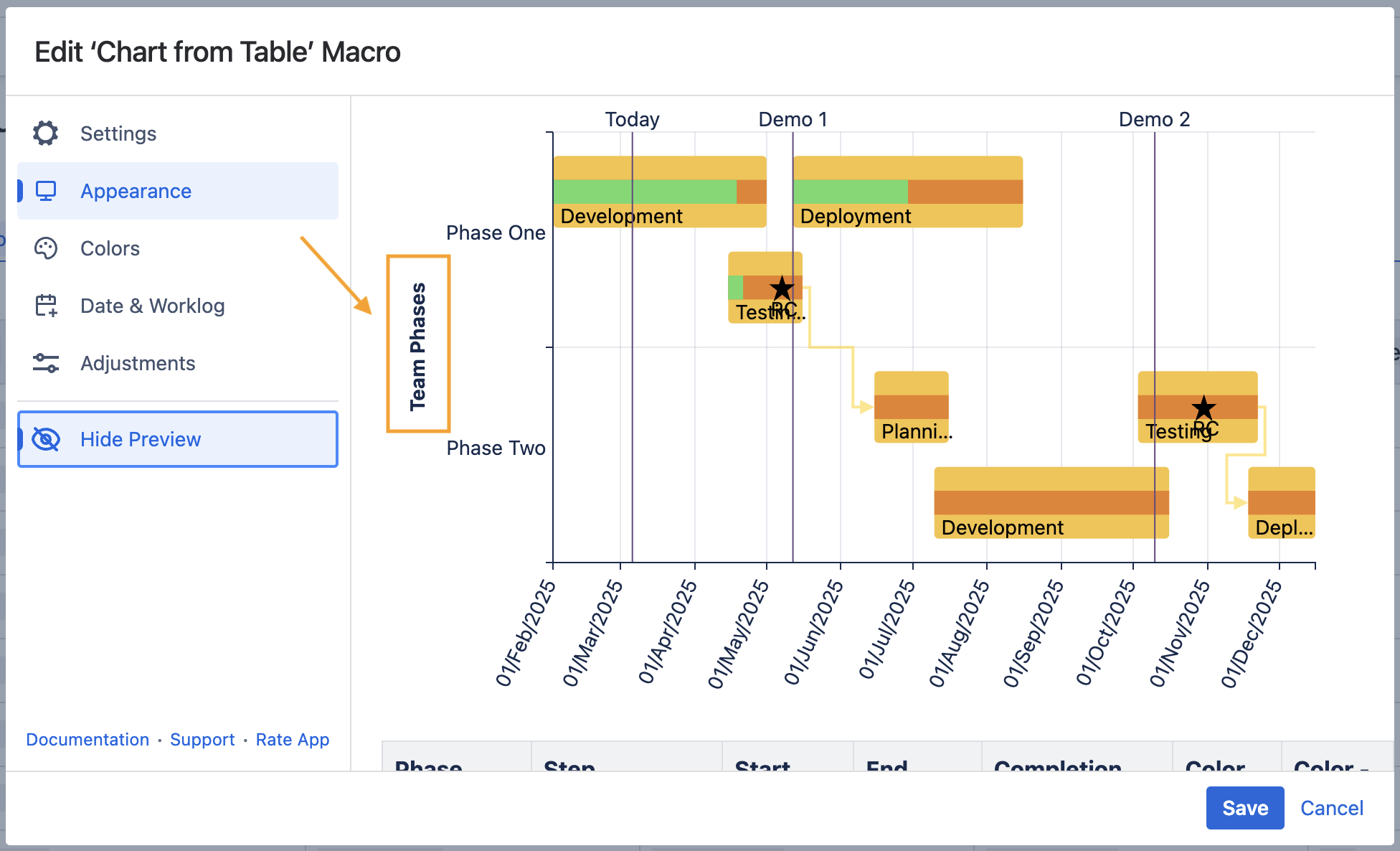
Task: Click the Save button
Action: (x=1245, y=808)
